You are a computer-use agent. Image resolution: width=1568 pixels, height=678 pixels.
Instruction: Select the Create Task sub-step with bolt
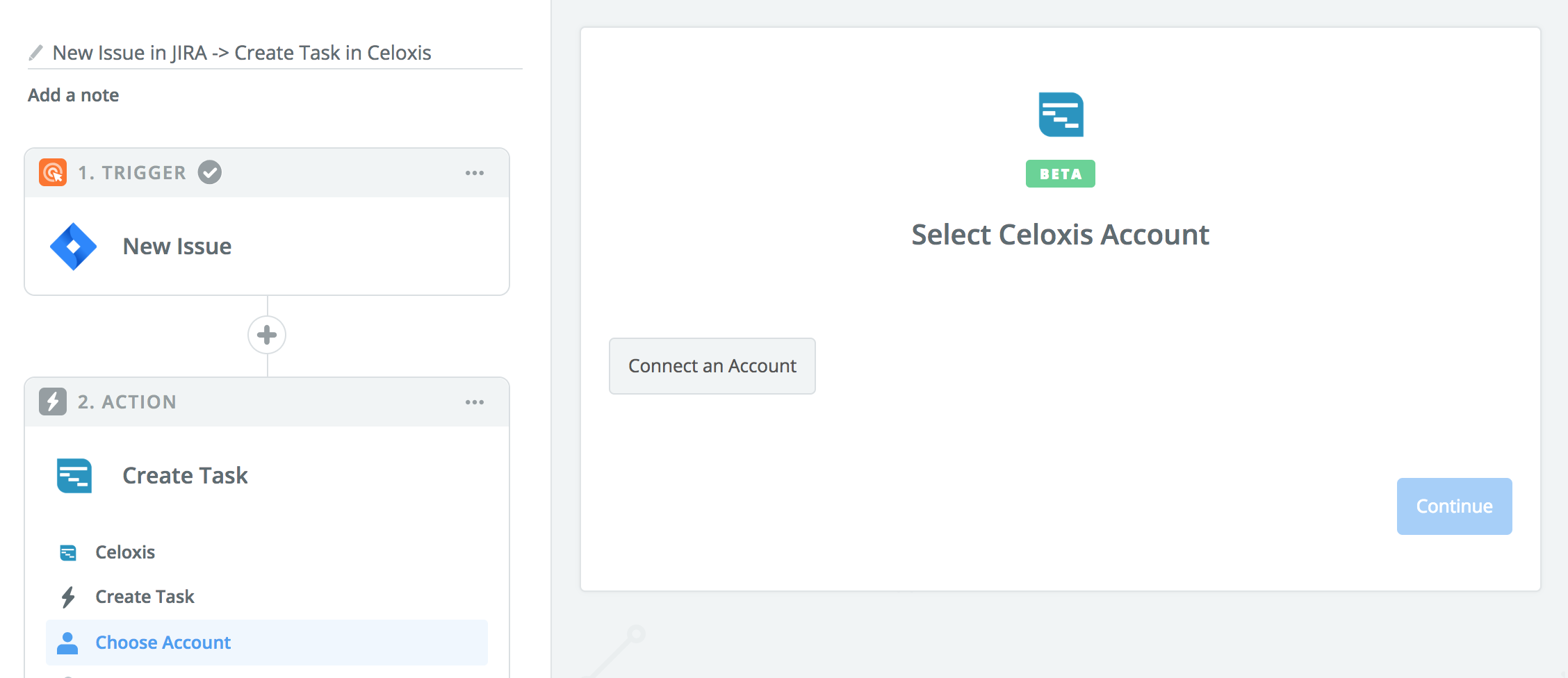tap(145, 597)
